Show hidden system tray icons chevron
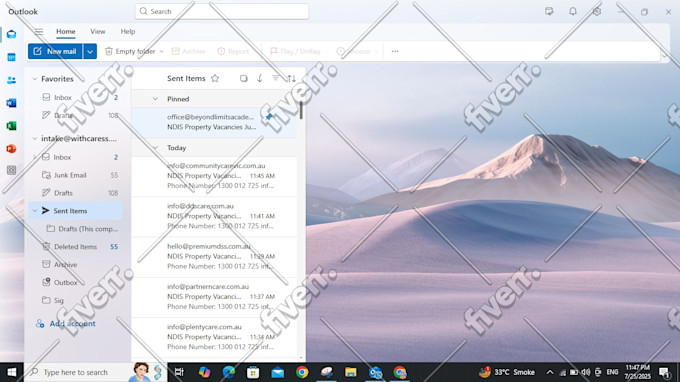 click(550, 372)
